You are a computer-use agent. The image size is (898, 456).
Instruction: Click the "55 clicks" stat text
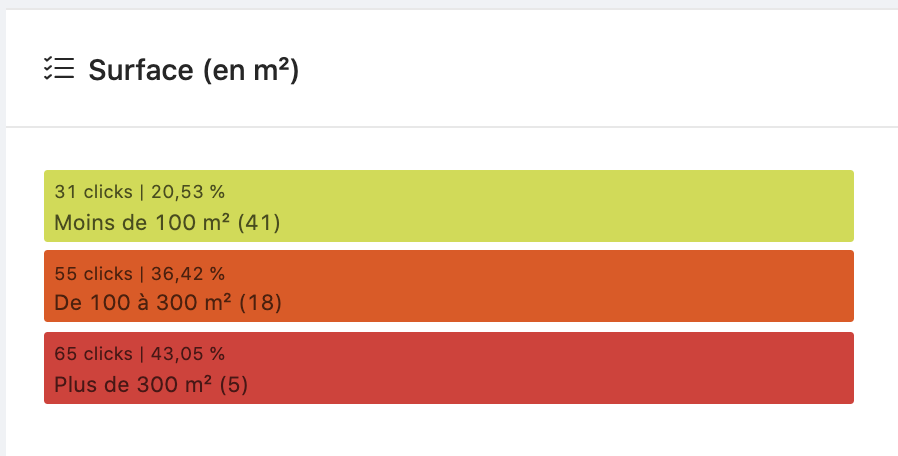[93, 273]
